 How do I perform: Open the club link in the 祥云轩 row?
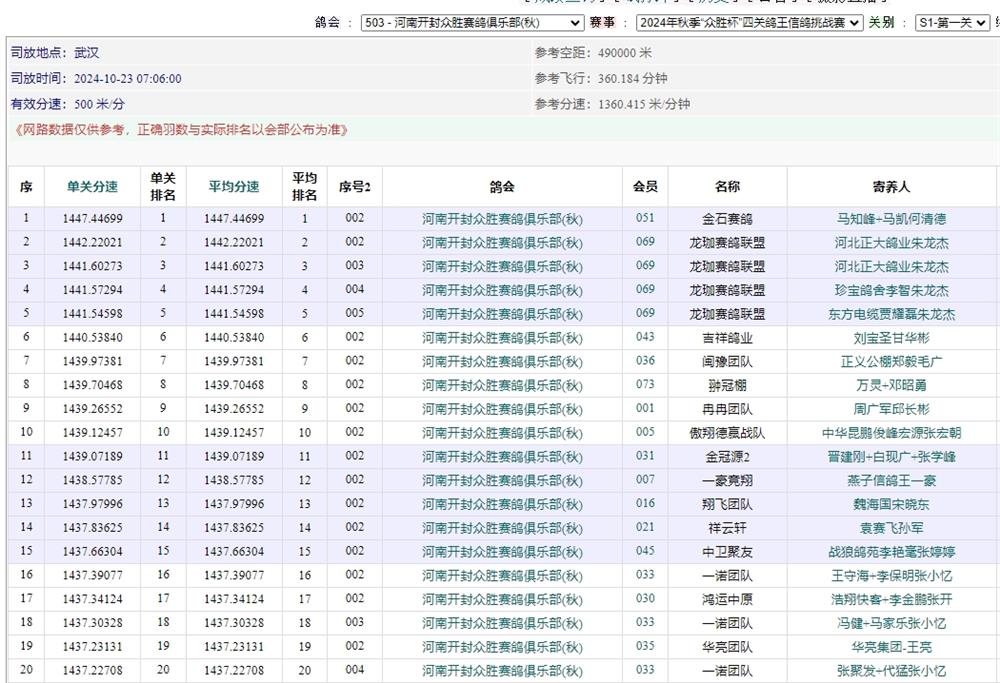(x=502, y=528)
